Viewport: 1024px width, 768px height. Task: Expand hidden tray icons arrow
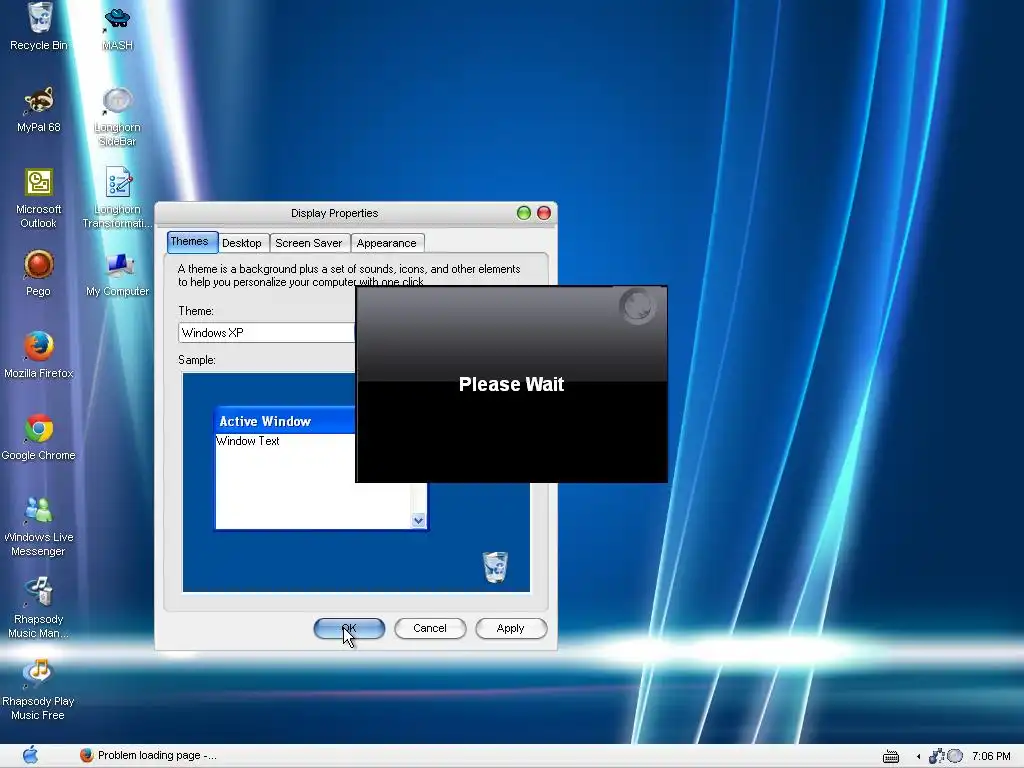click(918, 757)
